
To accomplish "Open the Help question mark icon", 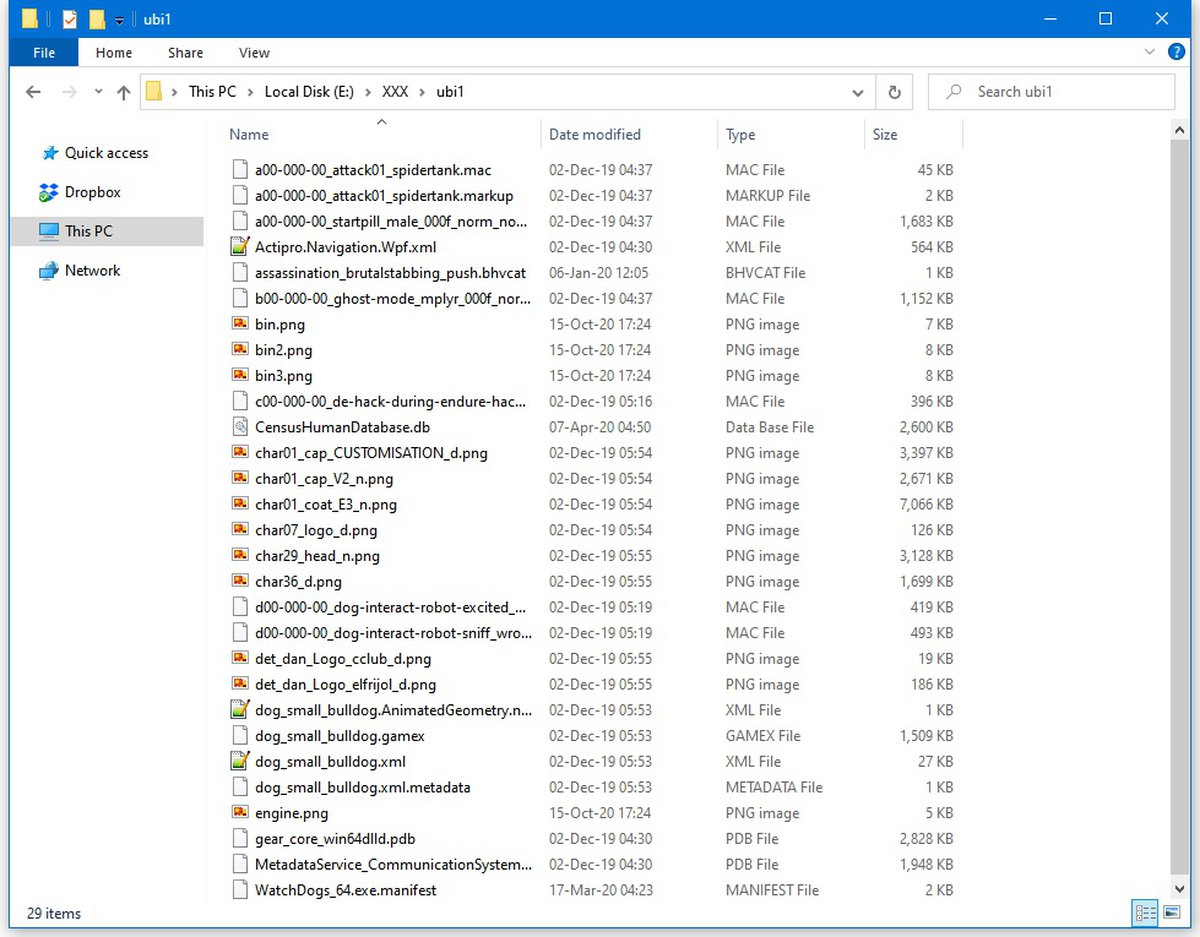I will 1176,51.
